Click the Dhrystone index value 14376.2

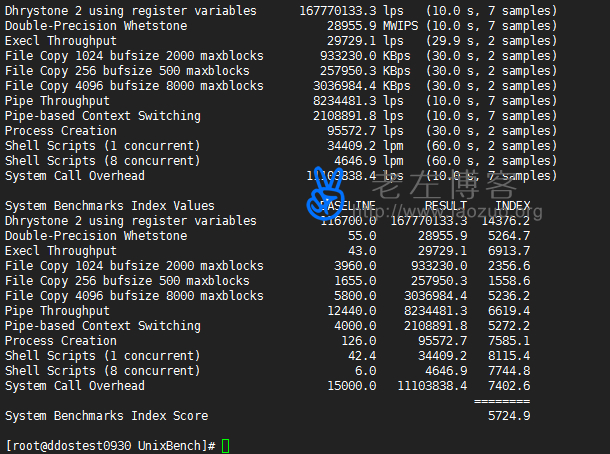point(504,221)
